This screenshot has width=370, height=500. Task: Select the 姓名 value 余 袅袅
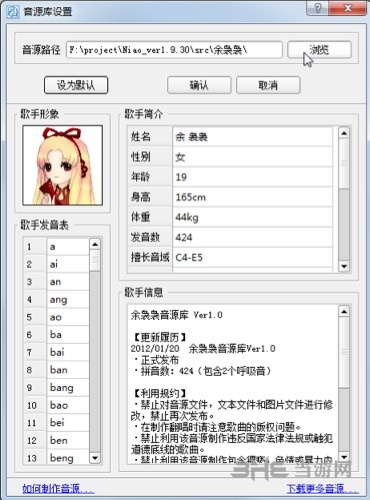tap(253, 137)
